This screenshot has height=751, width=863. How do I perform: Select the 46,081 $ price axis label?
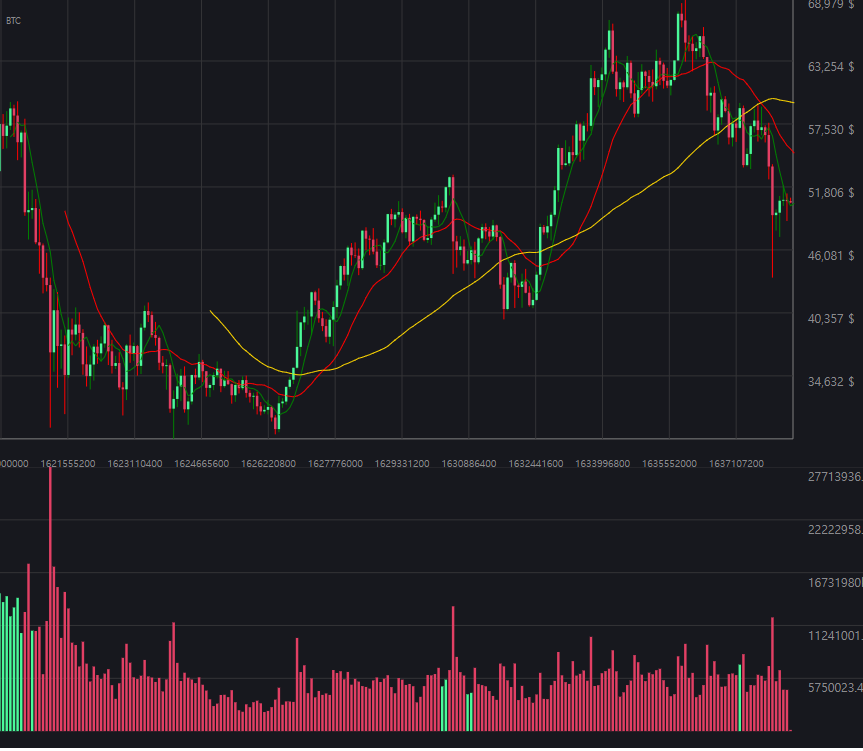click(831, 256)
